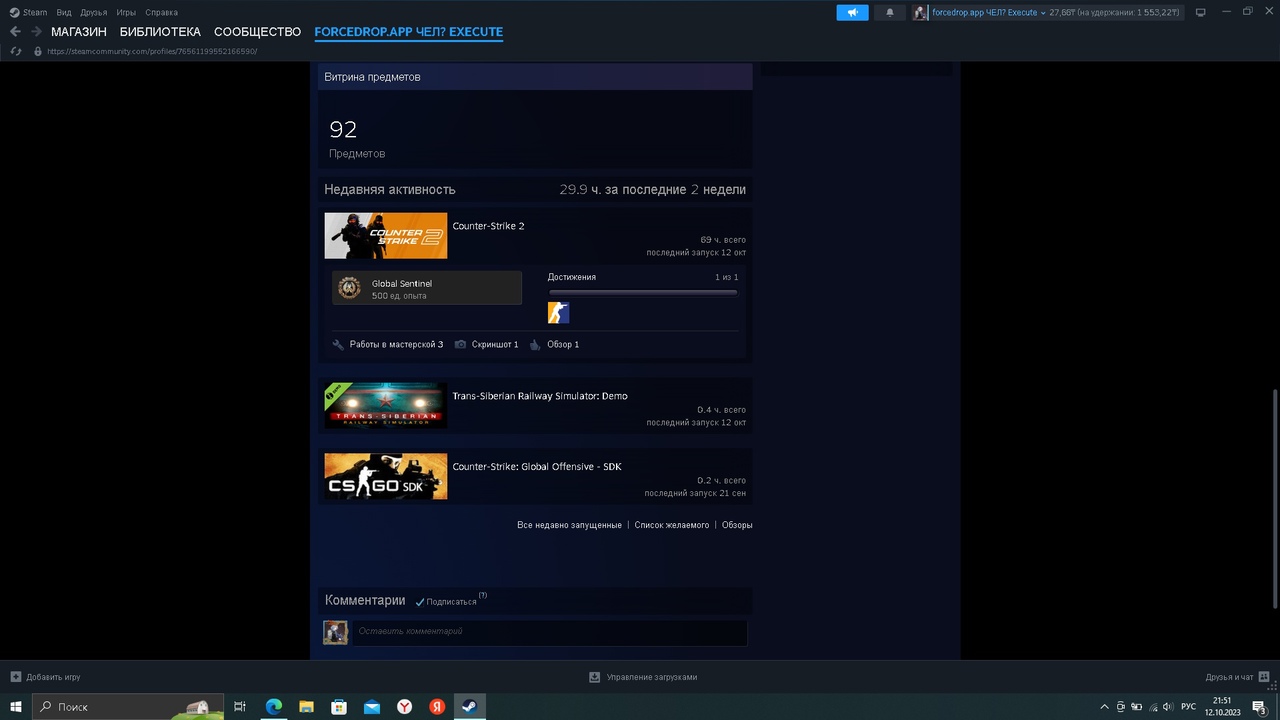Click the workshop wrench icon

point(338,344)
